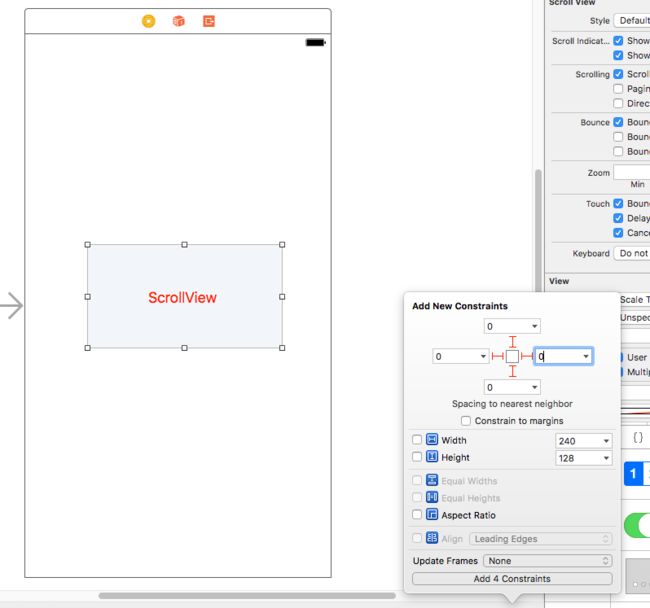The width and height of the screenshot is (650, 608).
Task: Click the Equal Widths icon
Action: pos(432,480)
